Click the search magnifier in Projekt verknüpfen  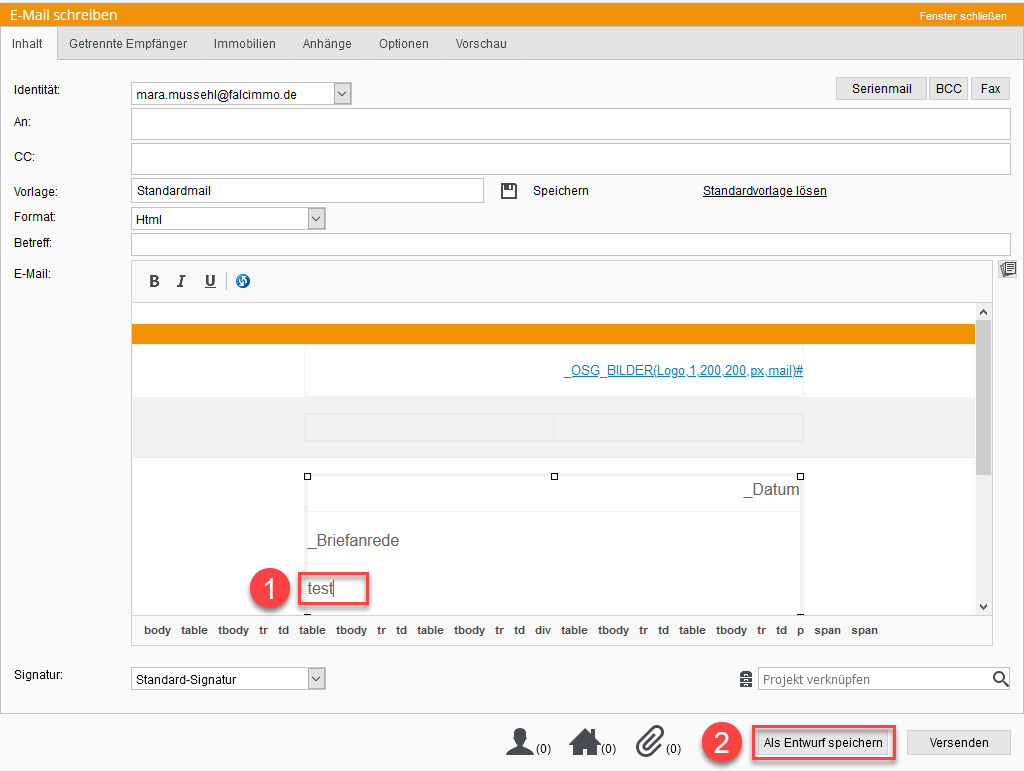1000,679
